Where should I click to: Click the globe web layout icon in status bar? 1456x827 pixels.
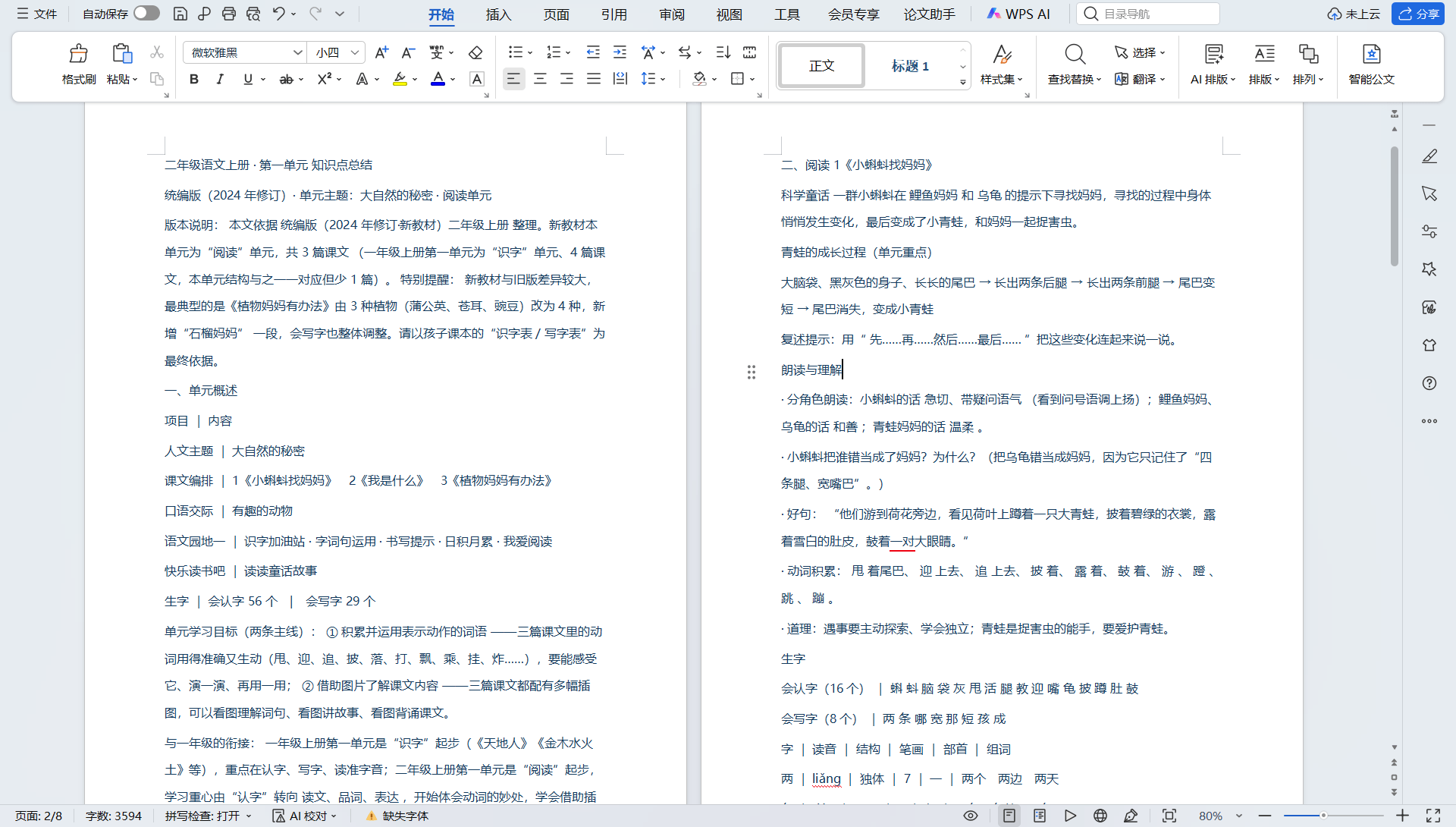tap(1100, 816)
